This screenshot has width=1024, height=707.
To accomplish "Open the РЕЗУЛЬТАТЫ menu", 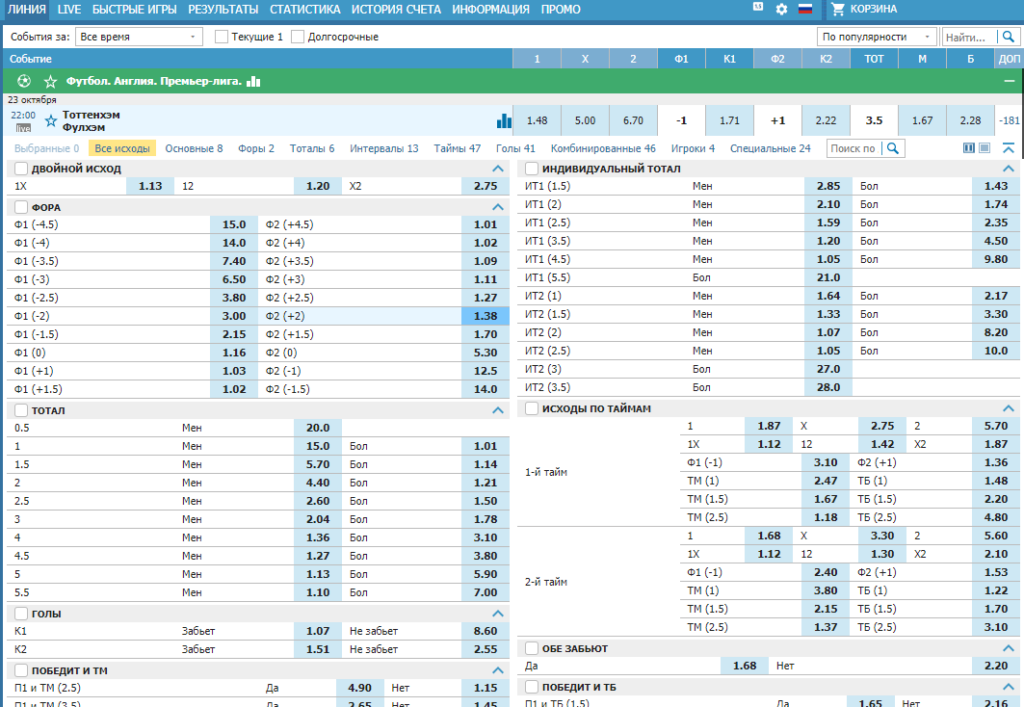I will 223,9.
